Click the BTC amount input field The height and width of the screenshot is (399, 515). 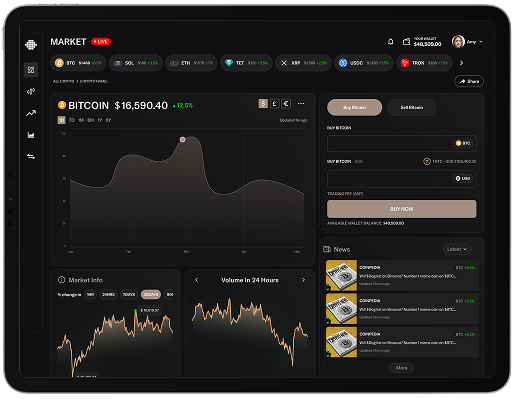[402, 144]
